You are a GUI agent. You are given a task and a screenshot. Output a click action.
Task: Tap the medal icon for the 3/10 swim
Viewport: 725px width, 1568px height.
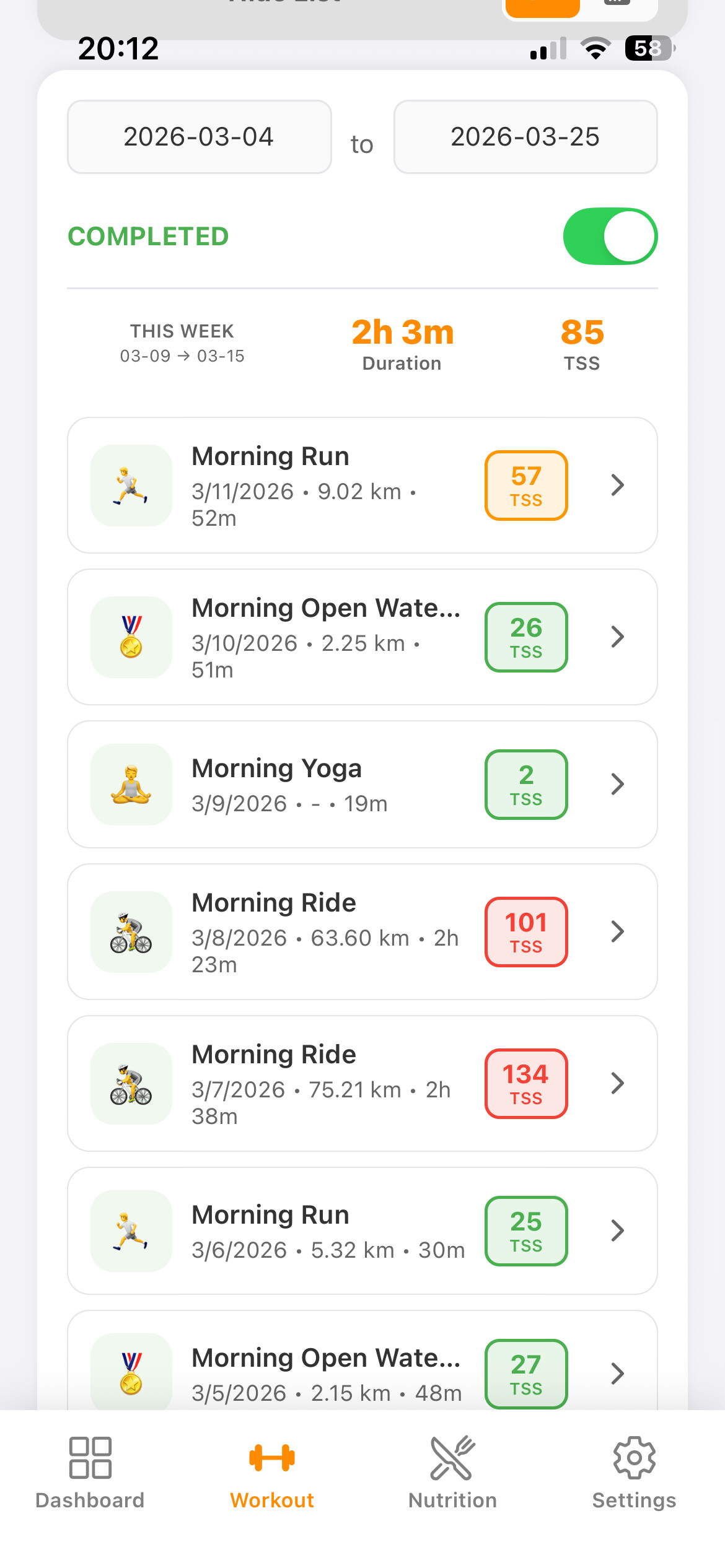tap(131, 637)
